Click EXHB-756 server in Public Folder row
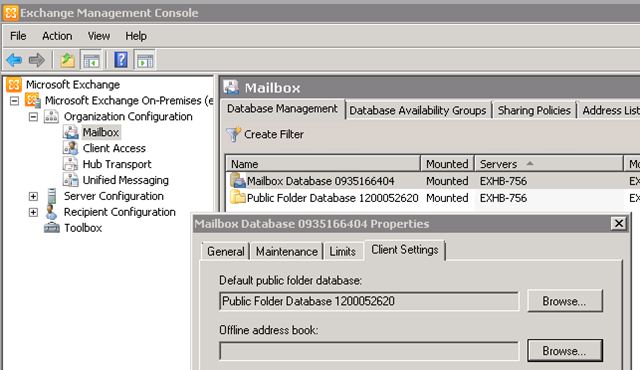This screenshot has height=370, width=640. click(x=504, y=198)
